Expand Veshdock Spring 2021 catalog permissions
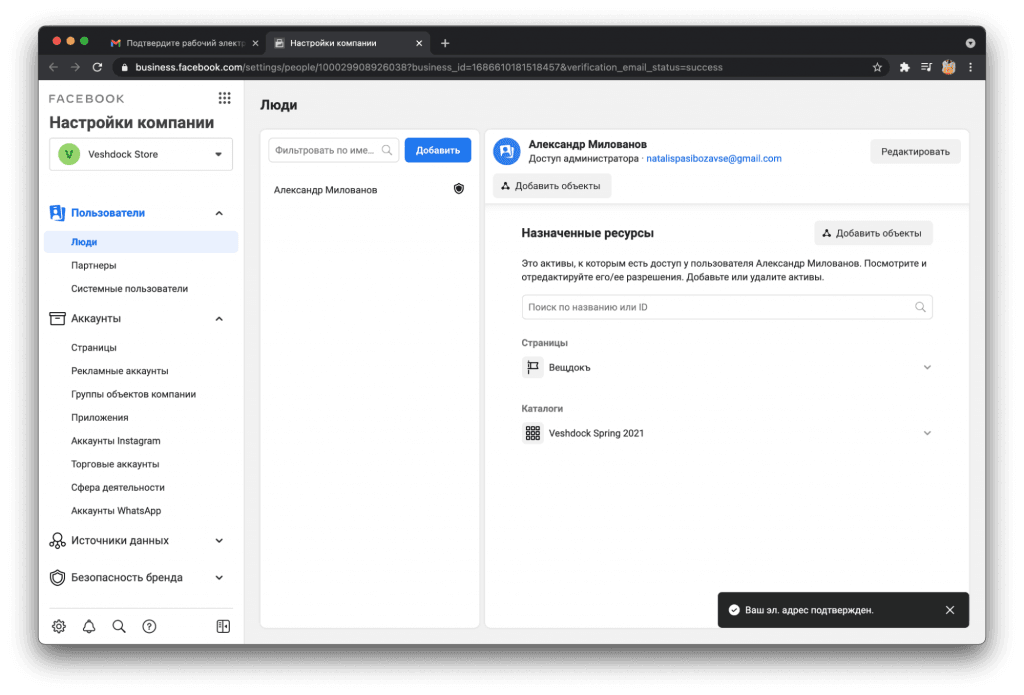The width and height of the screenshot is (1024, 695). coord(927,433)
